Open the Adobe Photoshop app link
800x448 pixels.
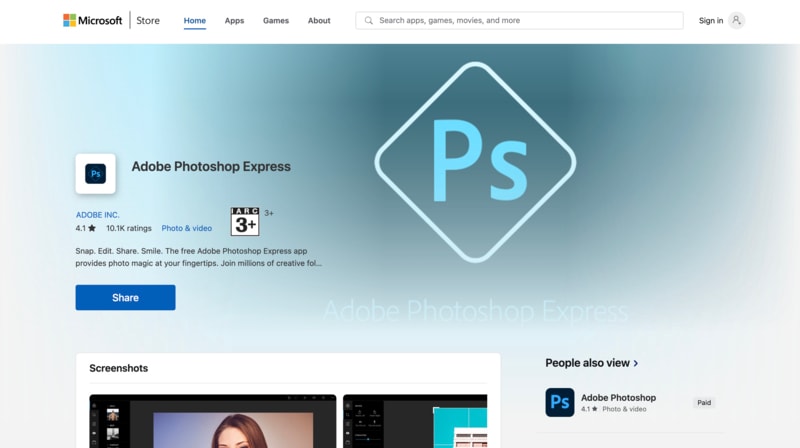[x=618, y=397]
